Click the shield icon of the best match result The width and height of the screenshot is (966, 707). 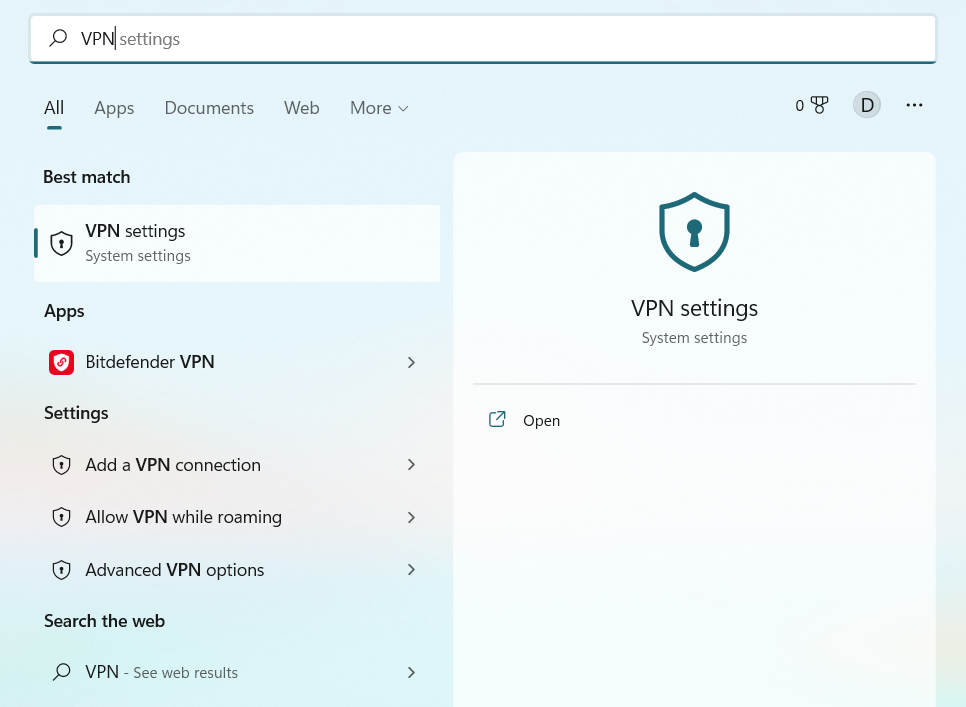(x=61, y=243)
